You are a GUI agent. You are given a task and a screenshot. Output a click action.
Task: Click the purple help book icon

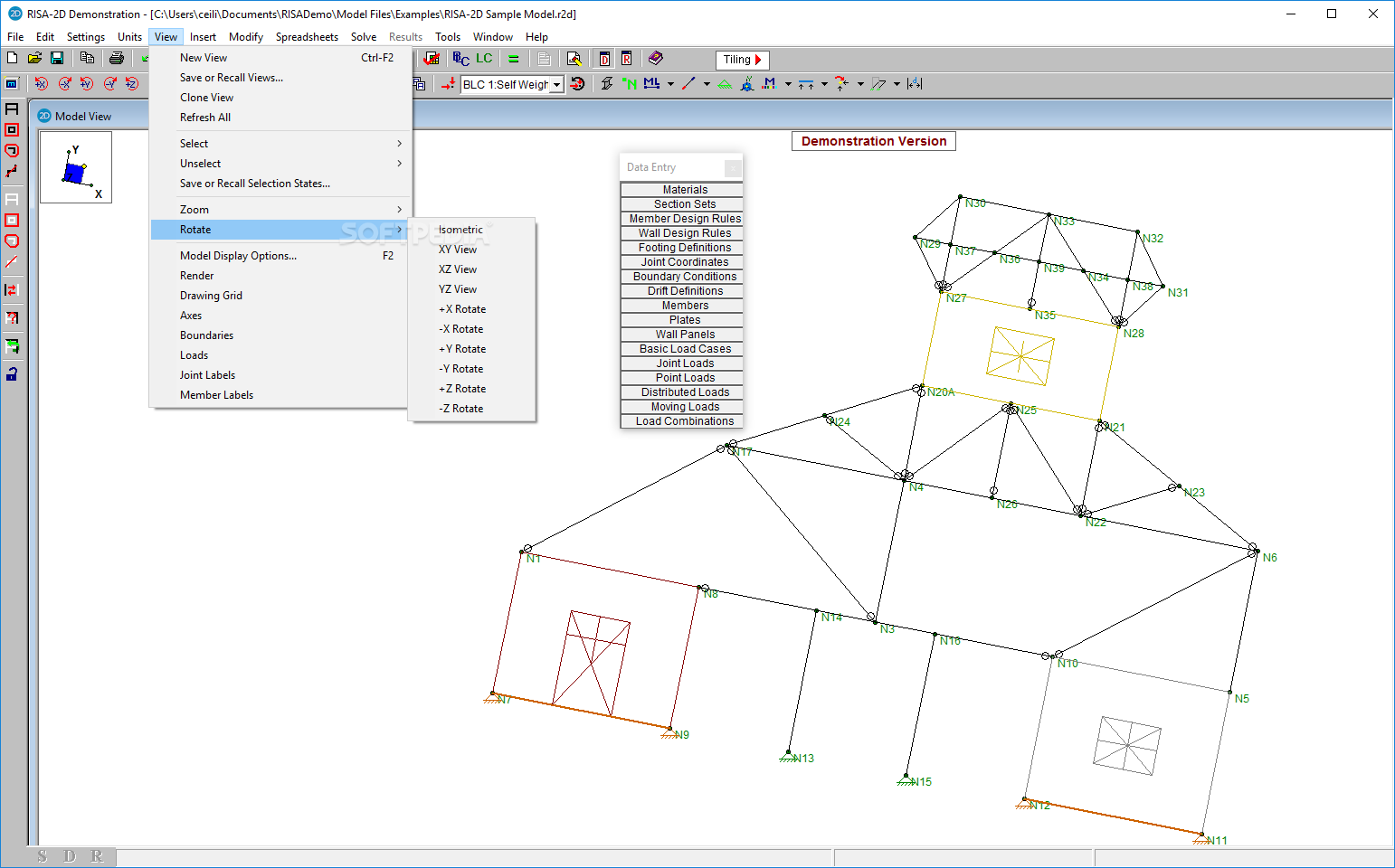[656, 59]
